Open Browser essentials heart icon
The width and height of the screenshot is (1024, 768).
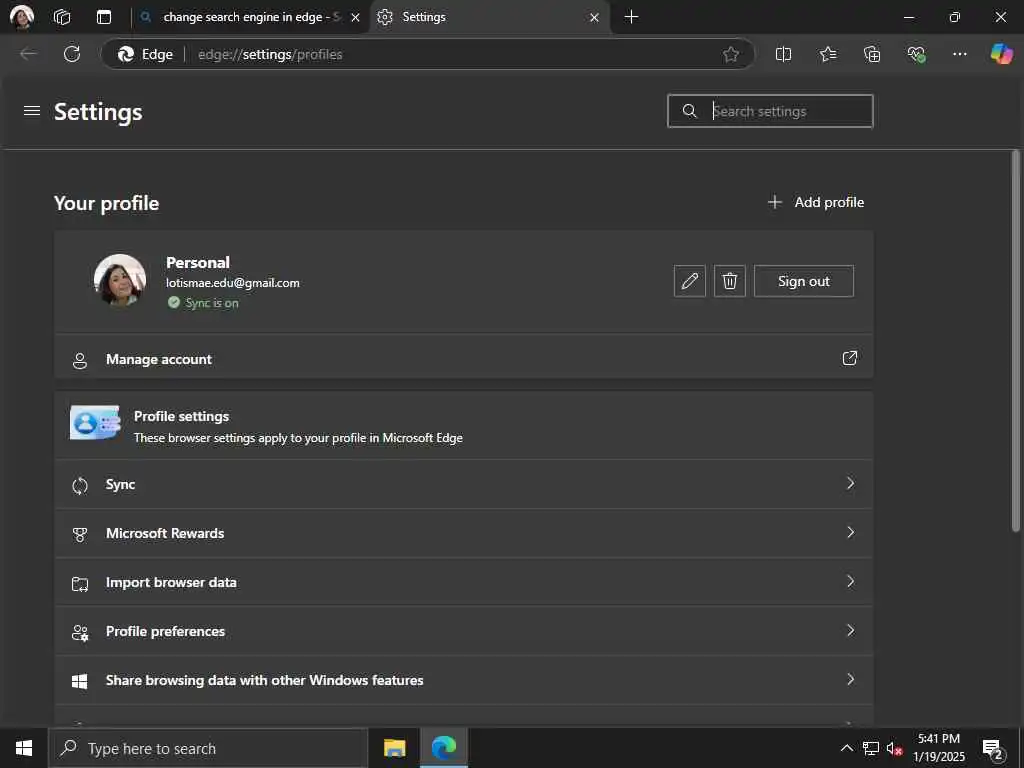(916, 54)
